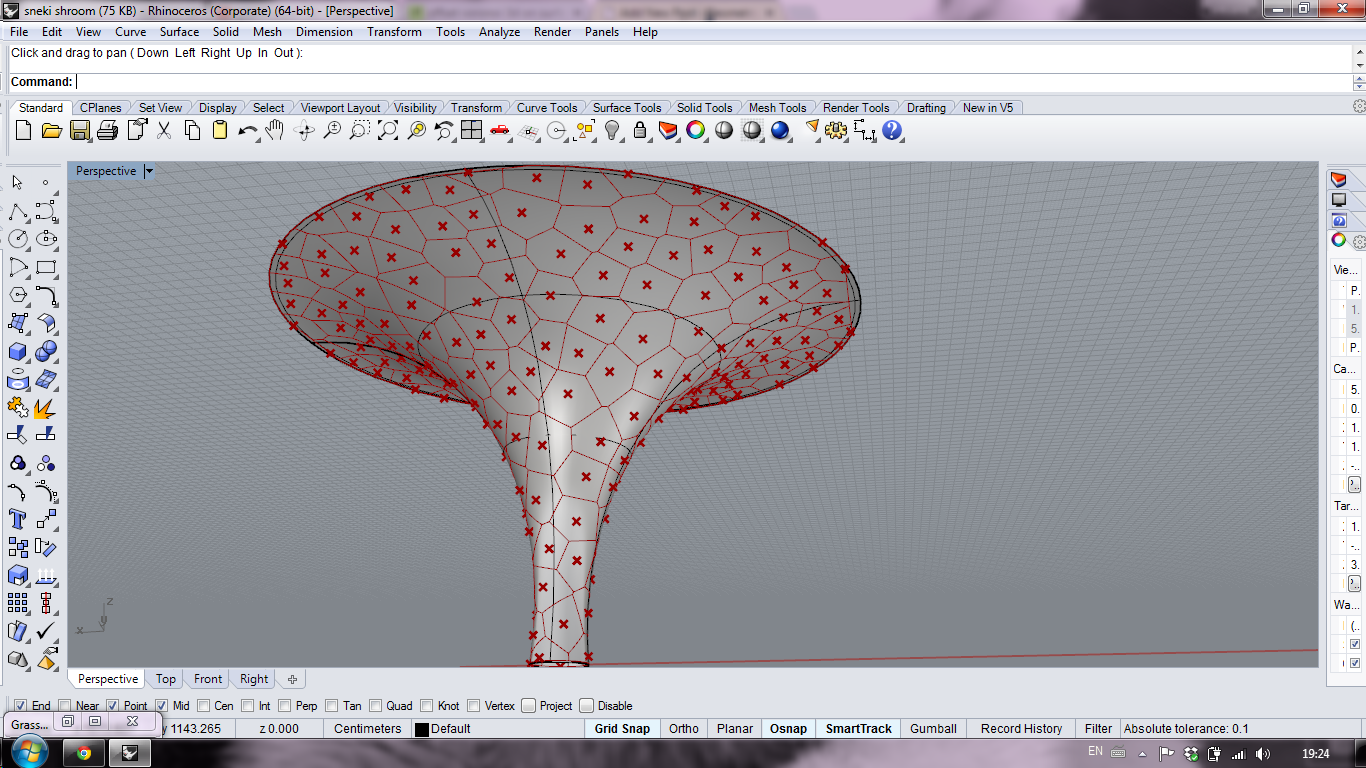Click the color wheel tab in right panel
1366x768 pixels.
tap(1338, 240)
